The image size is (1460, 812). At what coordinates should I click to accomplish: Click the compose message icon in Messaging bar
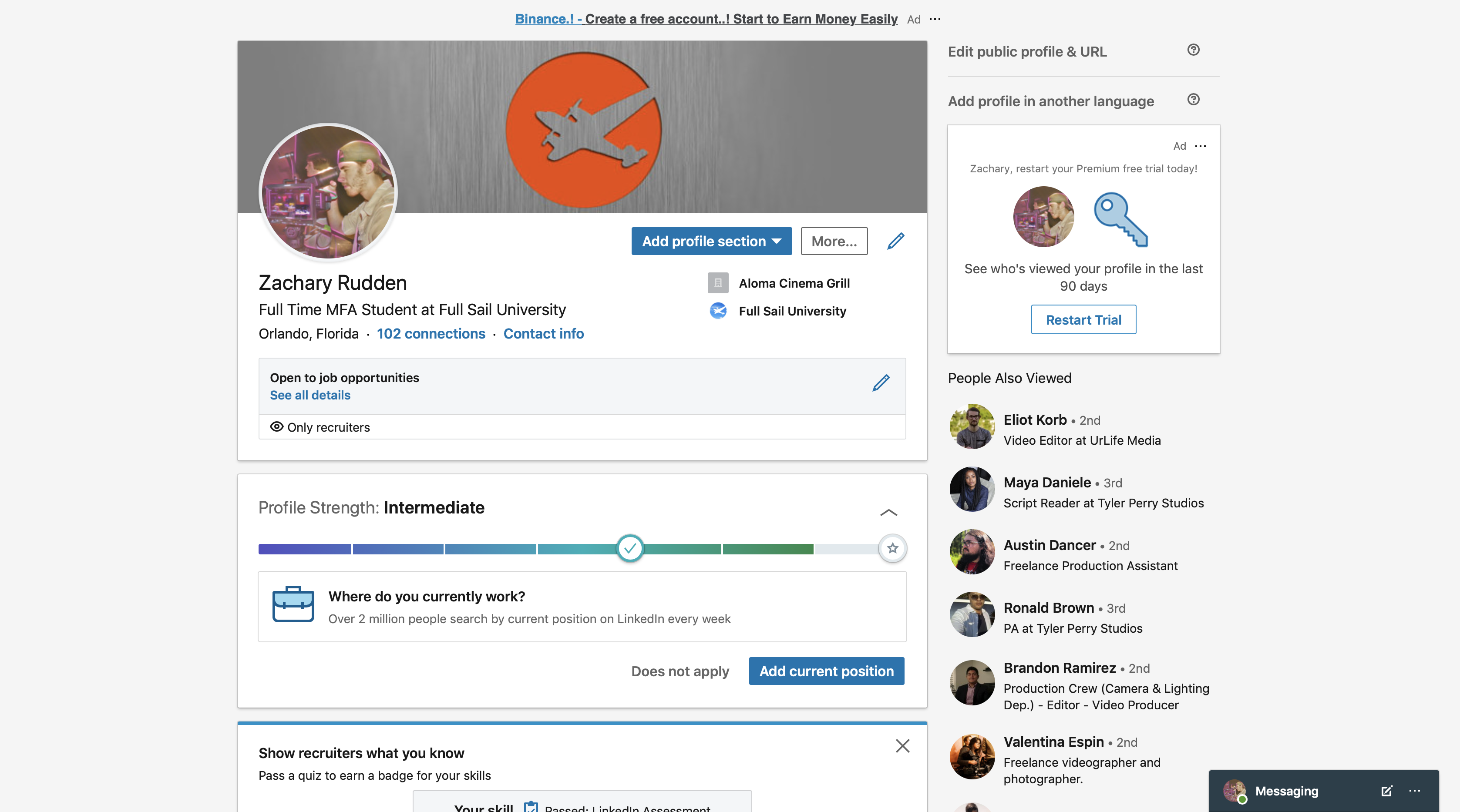click(1386, 791)
